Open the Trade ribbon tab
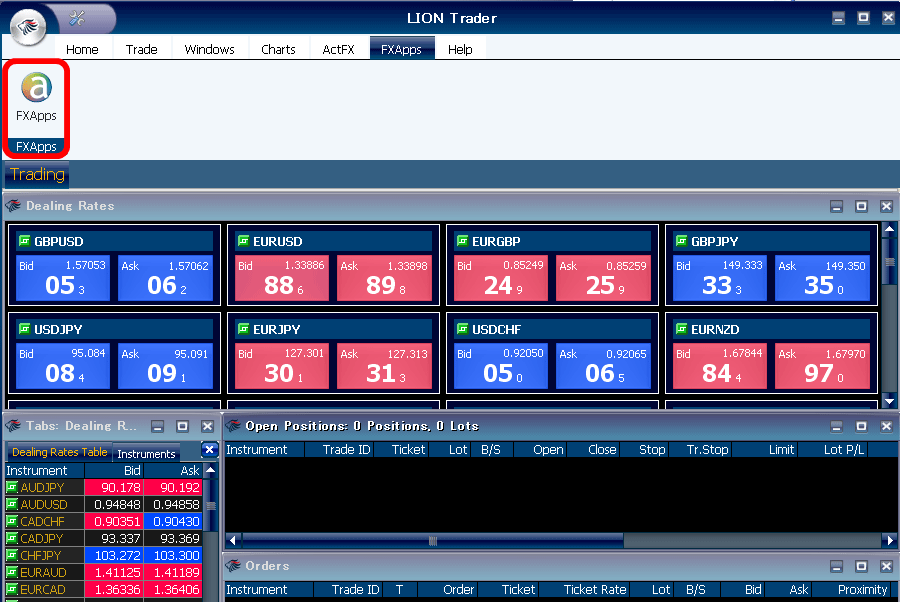This screenshot has width=900, height=602. click(141, 49)
